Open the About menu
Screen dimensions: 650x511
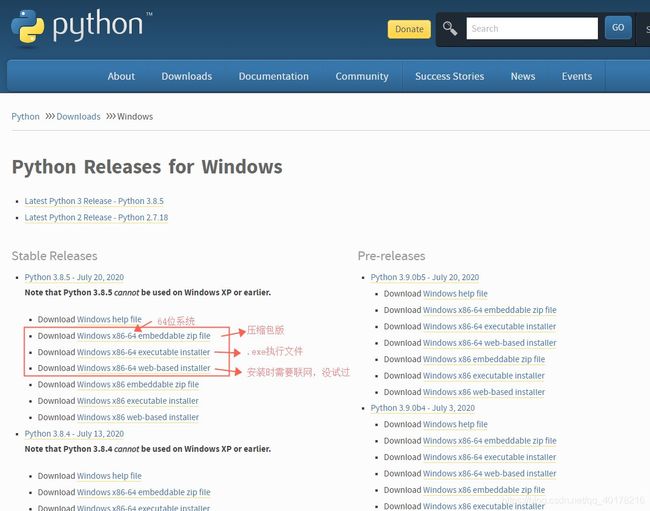[121, 76]
